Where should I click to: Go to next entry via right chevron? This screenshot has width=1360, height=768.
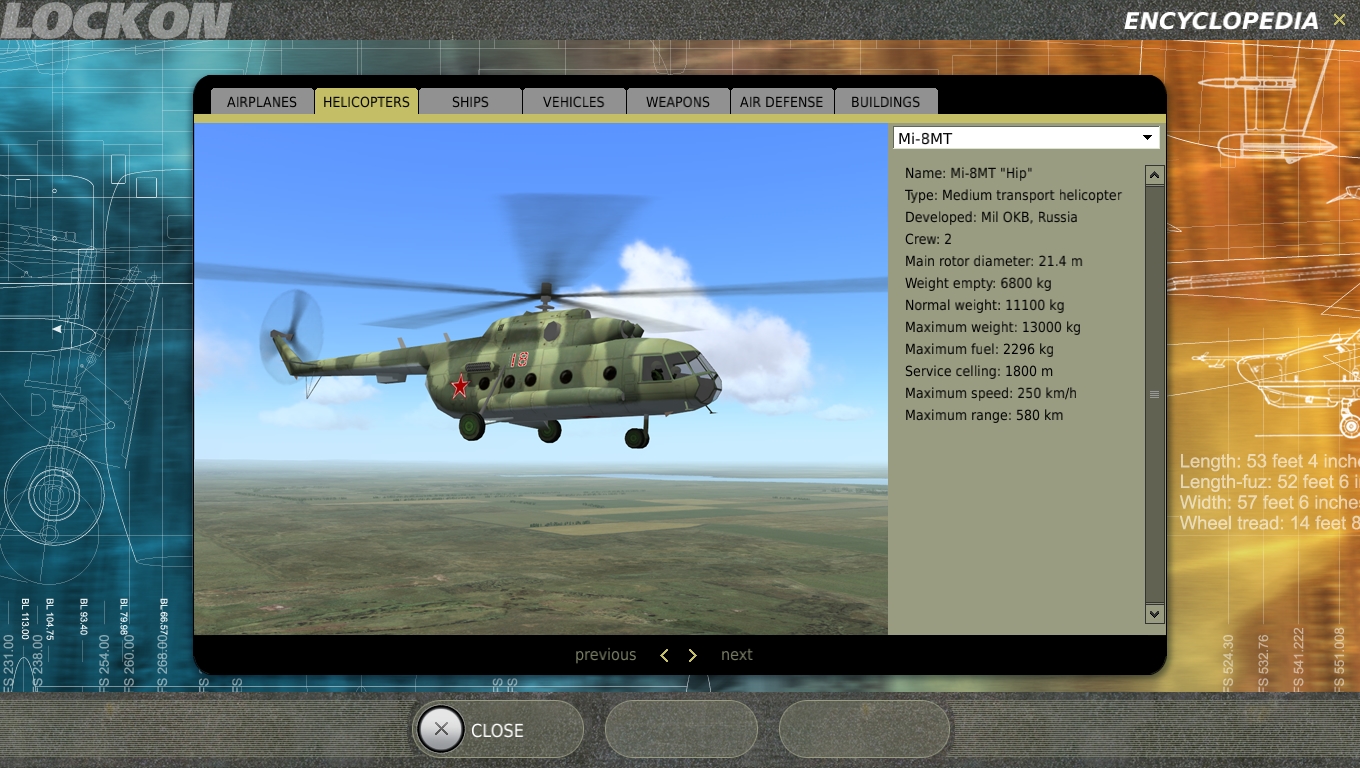point(692,655)
